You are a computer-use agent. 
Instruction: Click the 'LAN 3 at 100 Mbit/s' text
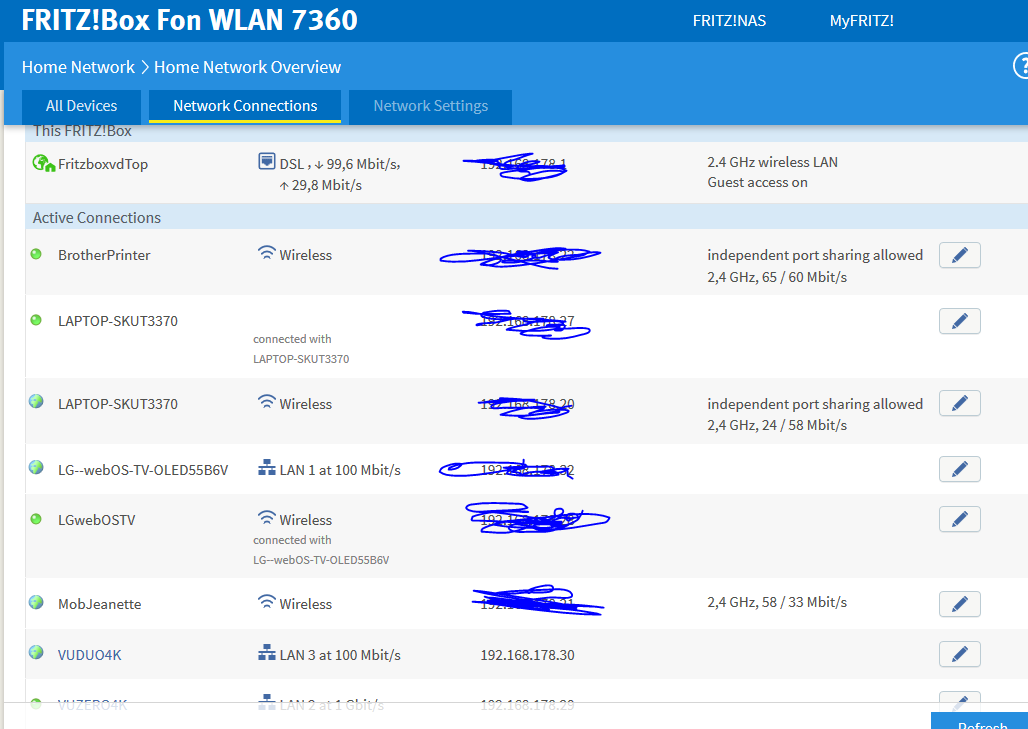(340, 655)
